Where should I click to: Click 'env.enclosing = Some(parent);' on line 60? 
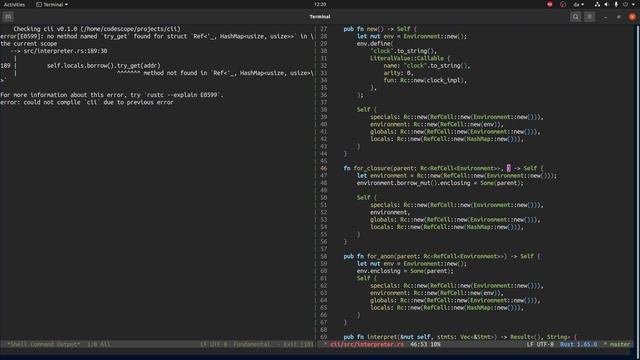[405, 271]
